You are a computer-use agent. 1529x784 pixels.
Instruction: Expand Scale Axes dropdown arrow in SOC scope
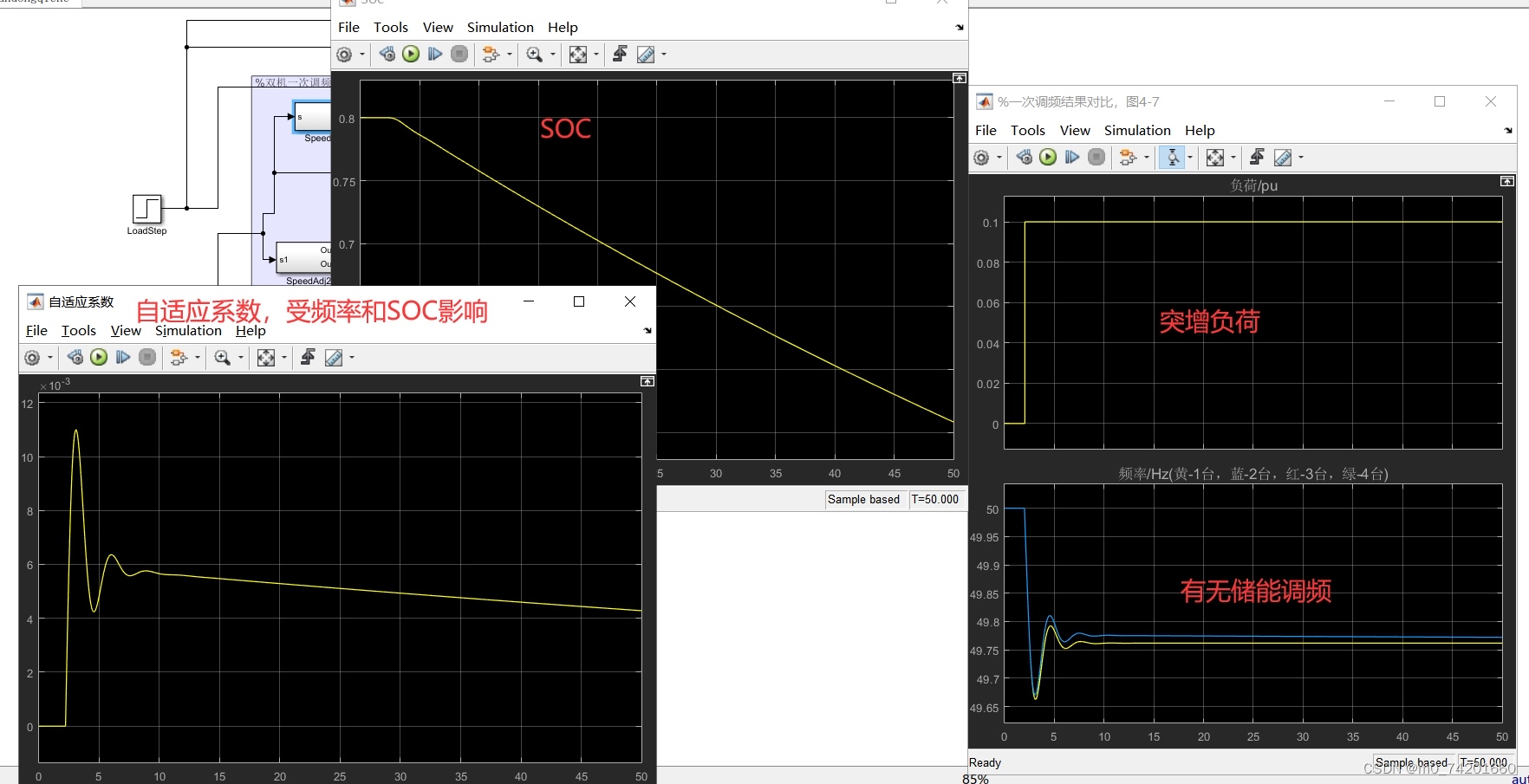pyautogui.click(x=596, y=55)
